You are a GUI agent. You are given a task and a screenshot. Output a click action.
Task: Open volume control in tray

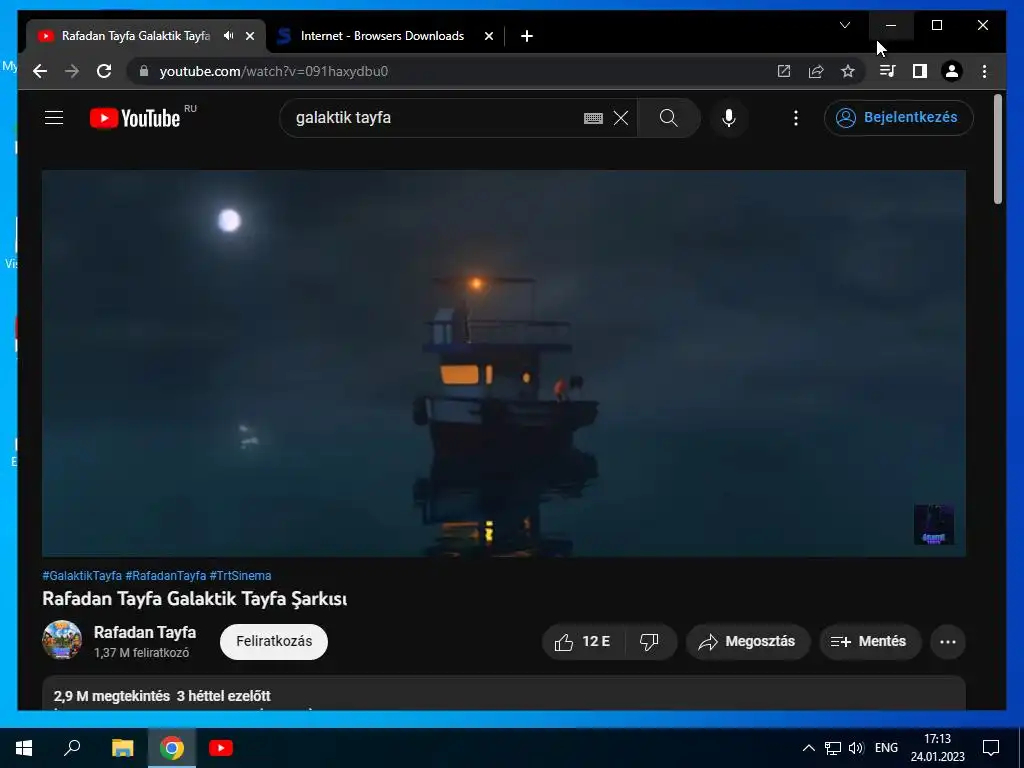[856, 748]
